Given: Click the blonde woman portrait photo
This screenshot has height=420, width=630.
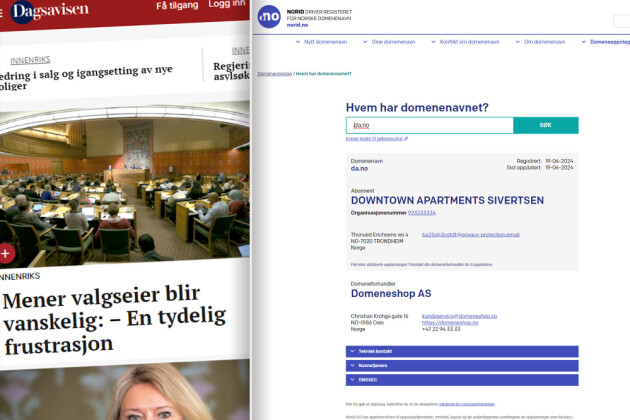Looking at the screenshot, I should [x=125, y=391].
